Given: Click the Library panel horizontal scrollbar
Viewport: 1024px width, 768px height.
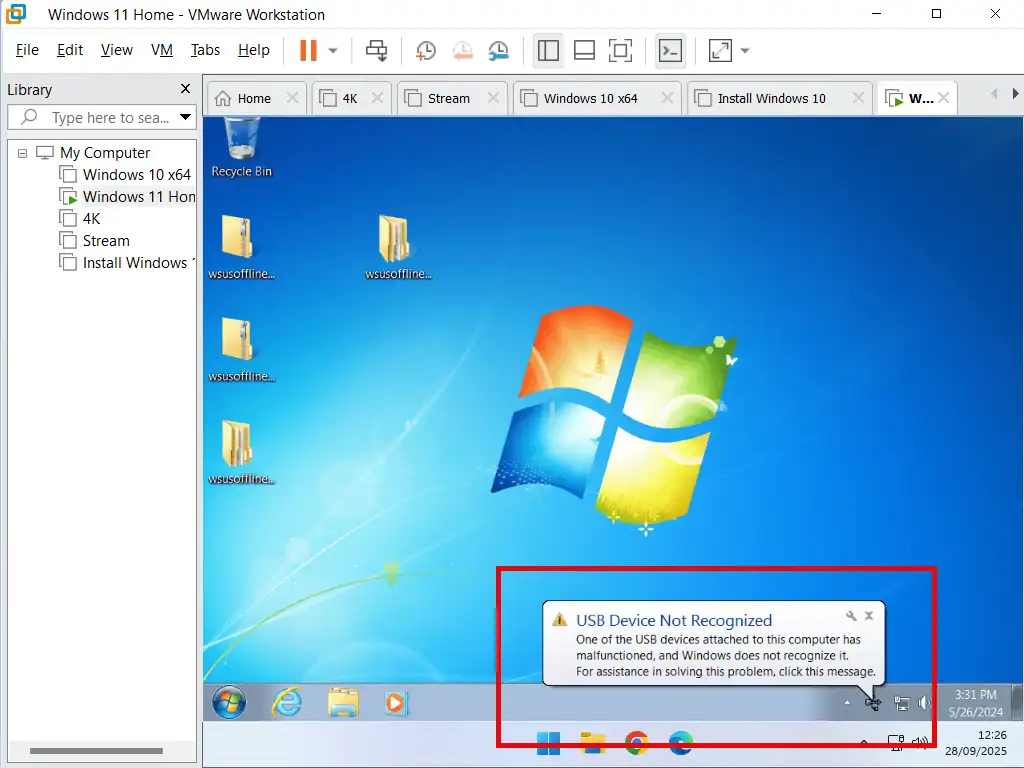Looking at the screenshot, I should point(96,751).
